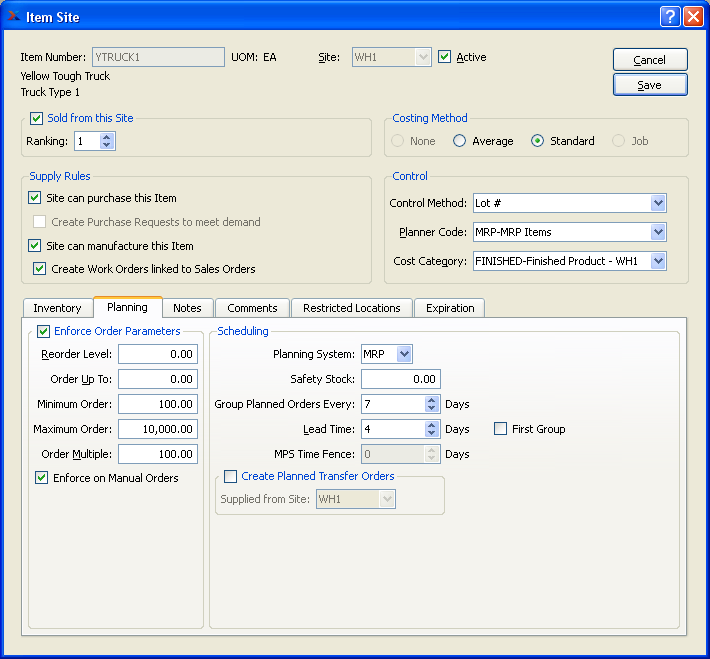
Task: Increase the Ranking spinner value
Action: click(x=108, y=137)
